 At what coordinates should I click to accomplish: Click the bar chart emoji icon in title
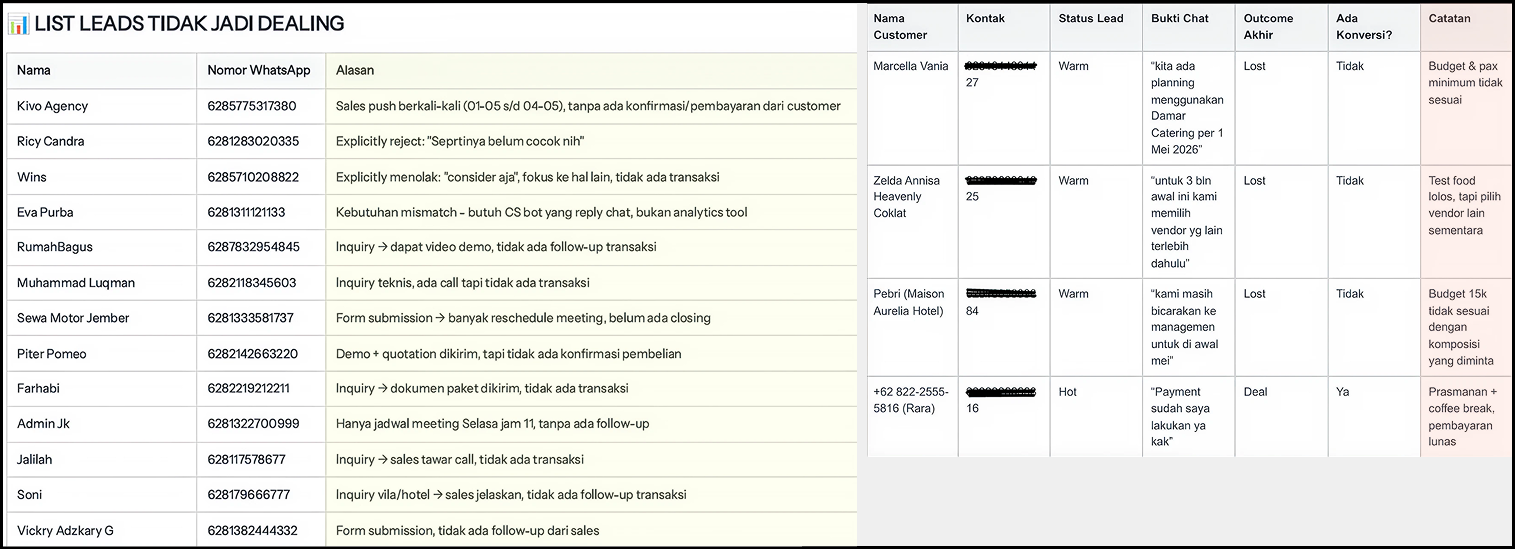pyautogui.click(x=18, y=24)
